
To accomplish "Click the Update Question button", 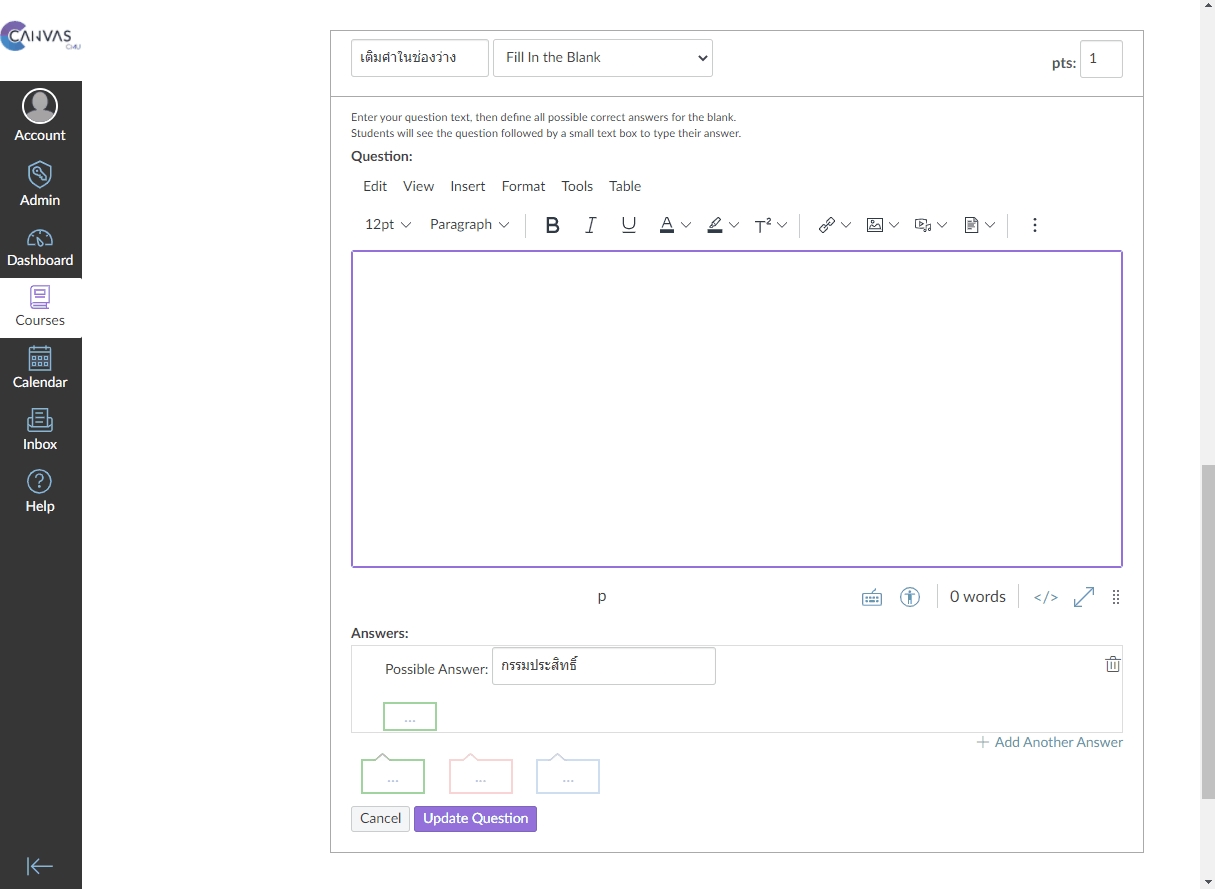I will pyautogui.click(x=475, y=818).
